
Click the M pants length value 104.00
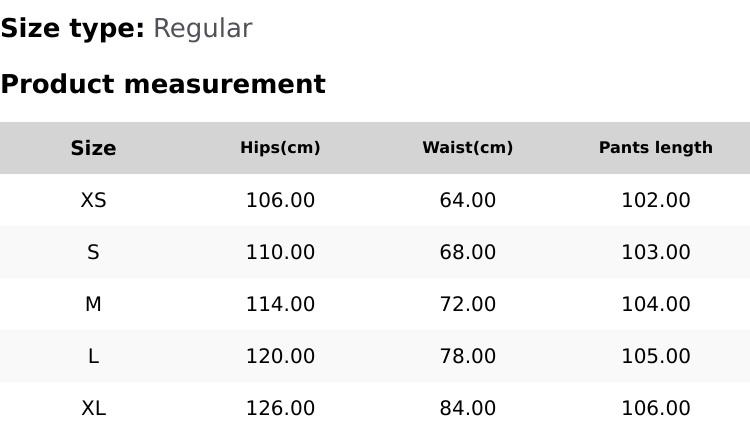[x=655, y=304]
